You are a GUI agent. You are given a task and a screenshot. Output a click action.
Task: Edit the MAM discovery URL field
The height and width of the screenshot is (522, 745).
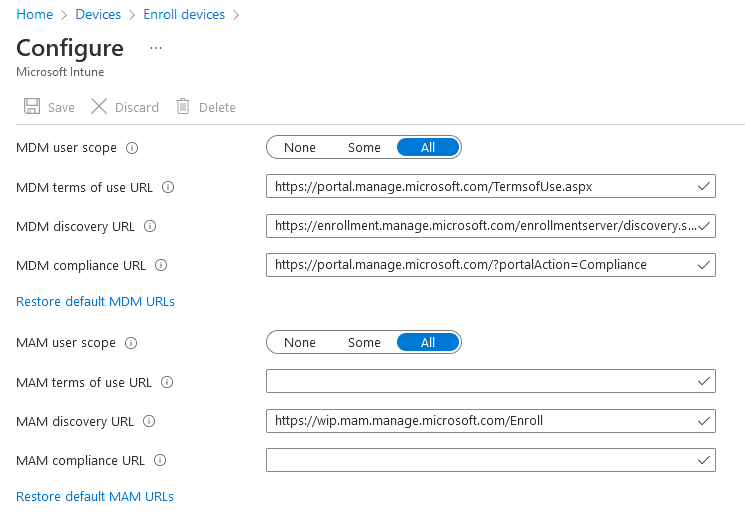(x=491, y=421)
